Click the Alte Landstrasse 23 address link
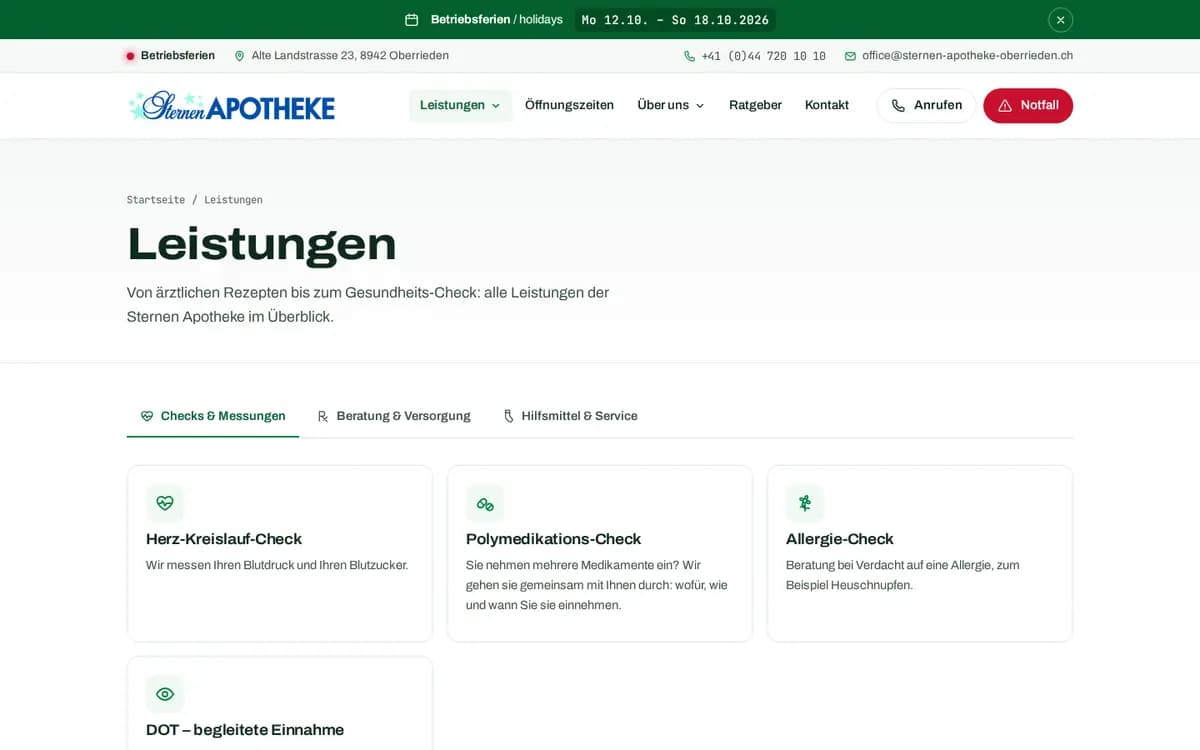Image resolution: width=1200 pixels, height=750 pixels. click(x=350, y=56)
